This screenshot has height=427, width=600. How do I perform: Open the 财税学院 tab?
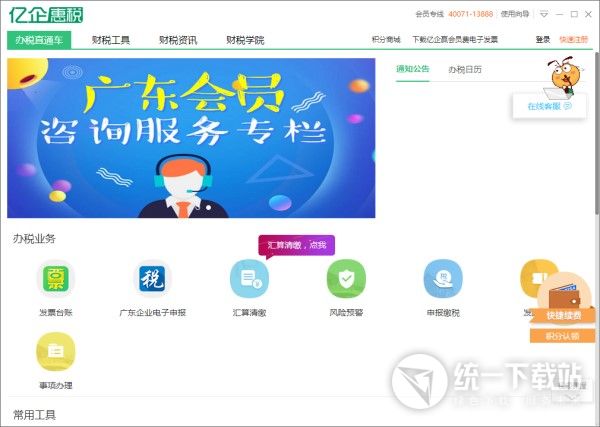245,40
